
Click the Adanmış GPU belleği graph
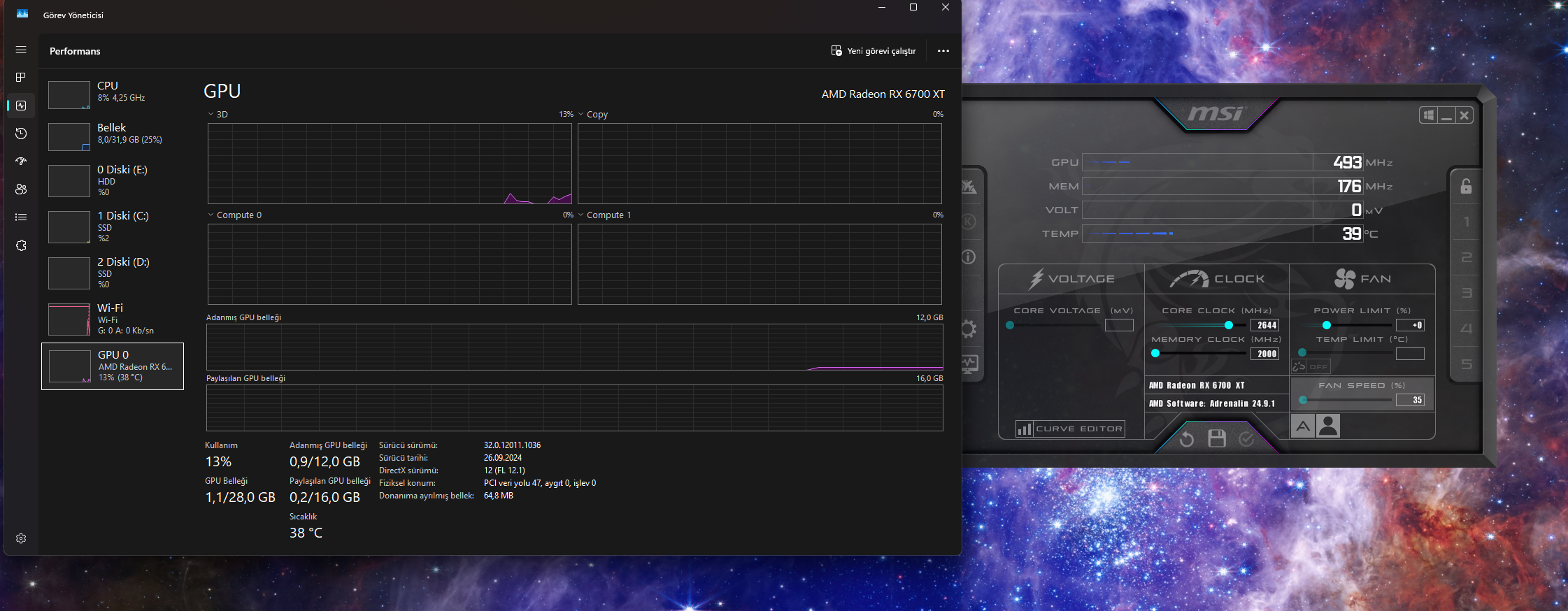pos(575,347)
